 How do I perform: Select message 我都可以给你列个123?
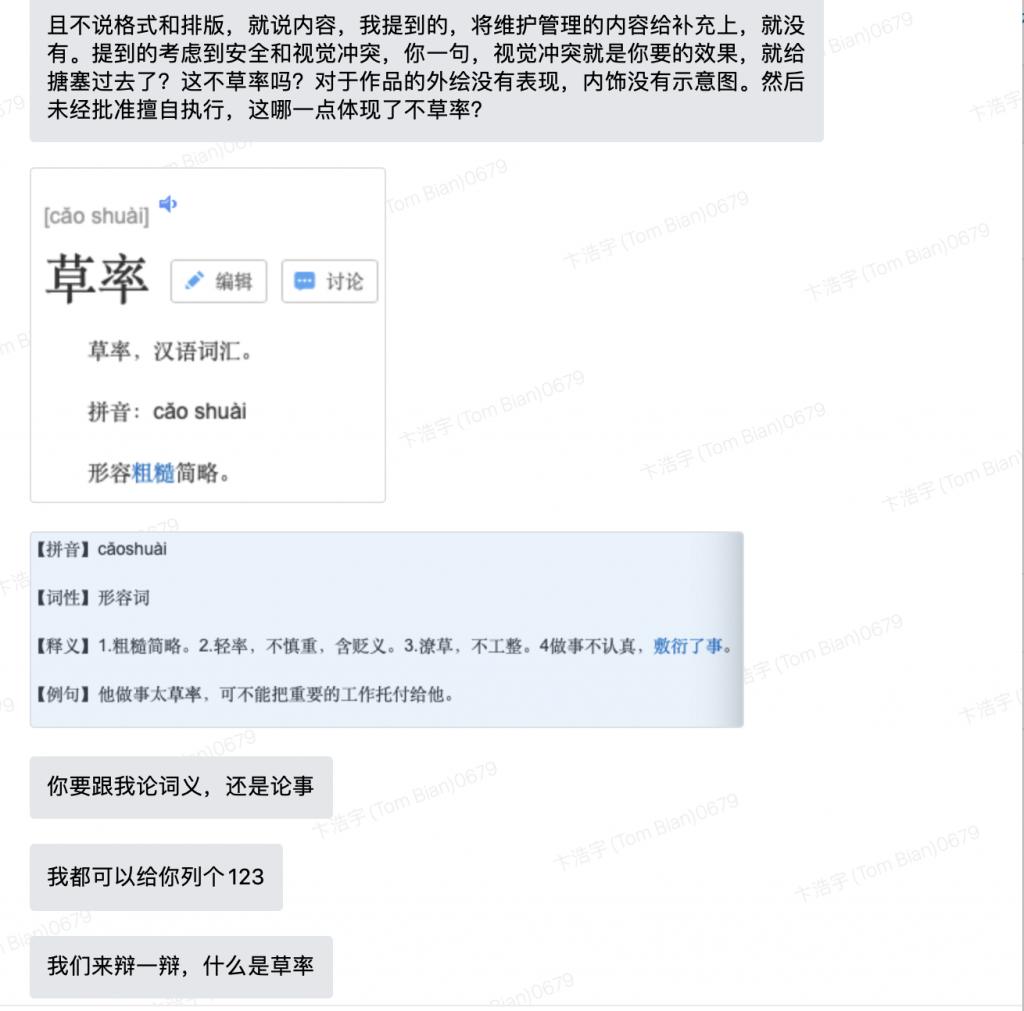coord(156,877)
